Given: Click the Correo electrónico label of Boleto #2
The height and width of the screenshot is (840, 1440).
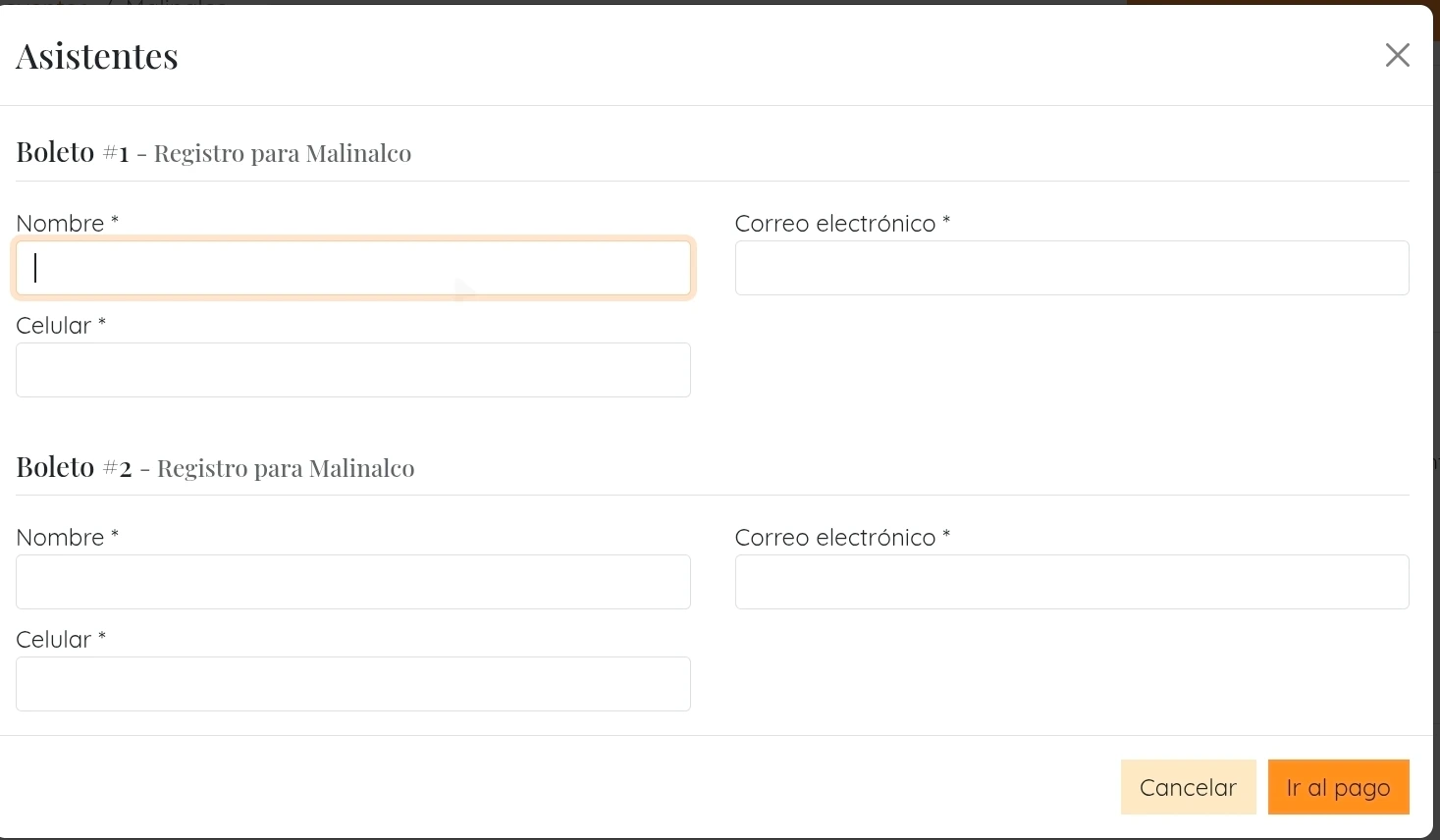Looking at the screenshot, I should click(x=834, y=538).
